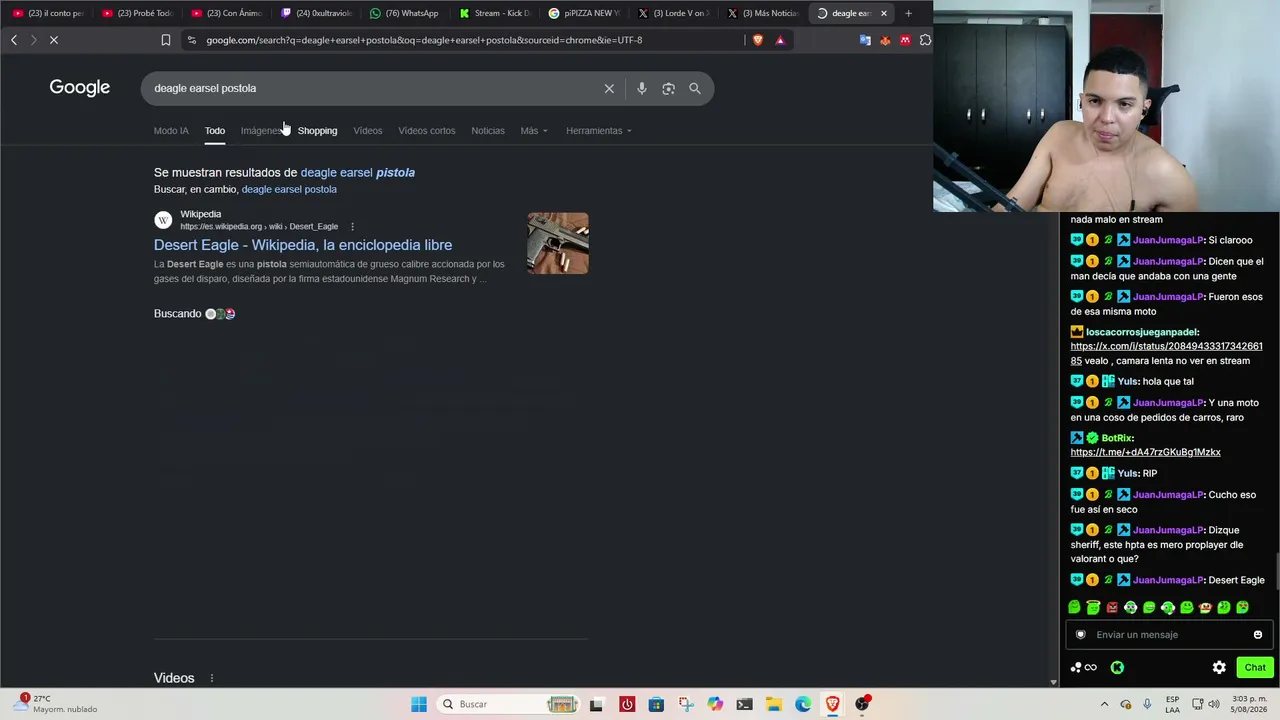Switch to the Stream - Kick browser tab

click(x=494, y=13)
